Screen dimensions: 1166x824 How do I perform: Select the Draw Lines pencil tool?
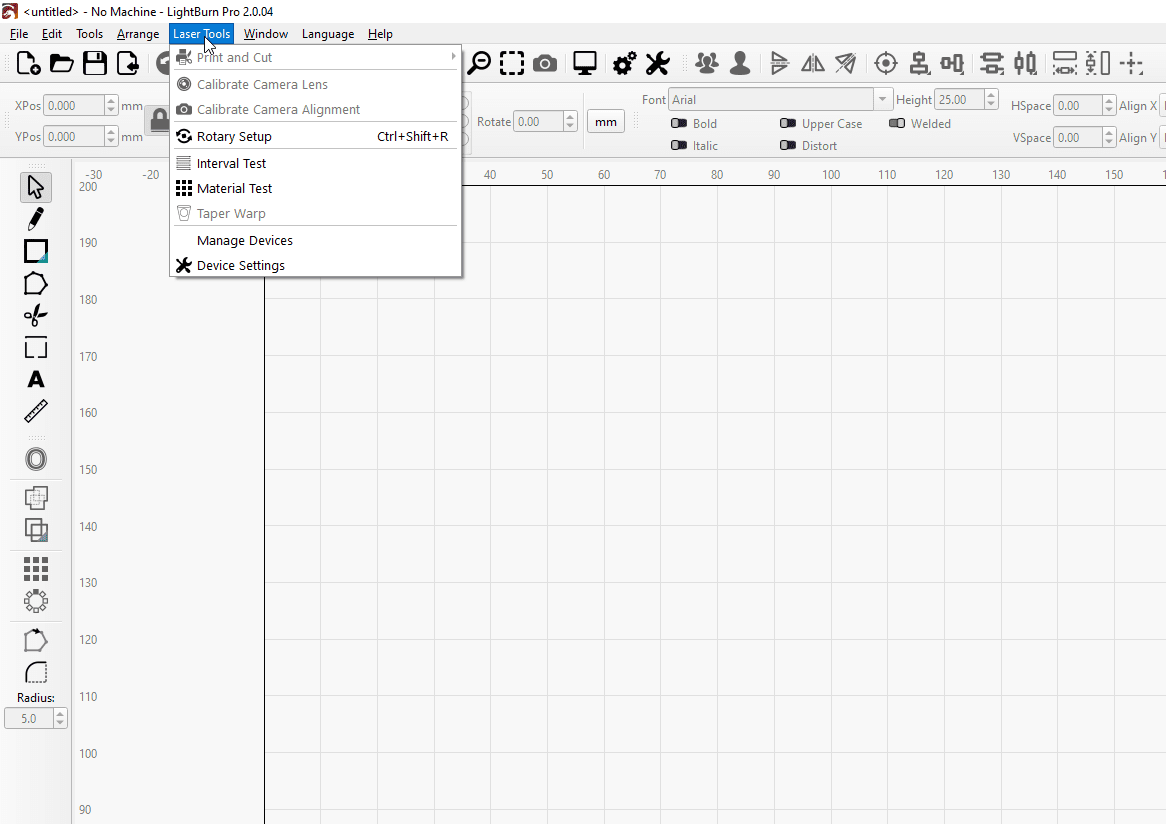click(x=36, y=219)
